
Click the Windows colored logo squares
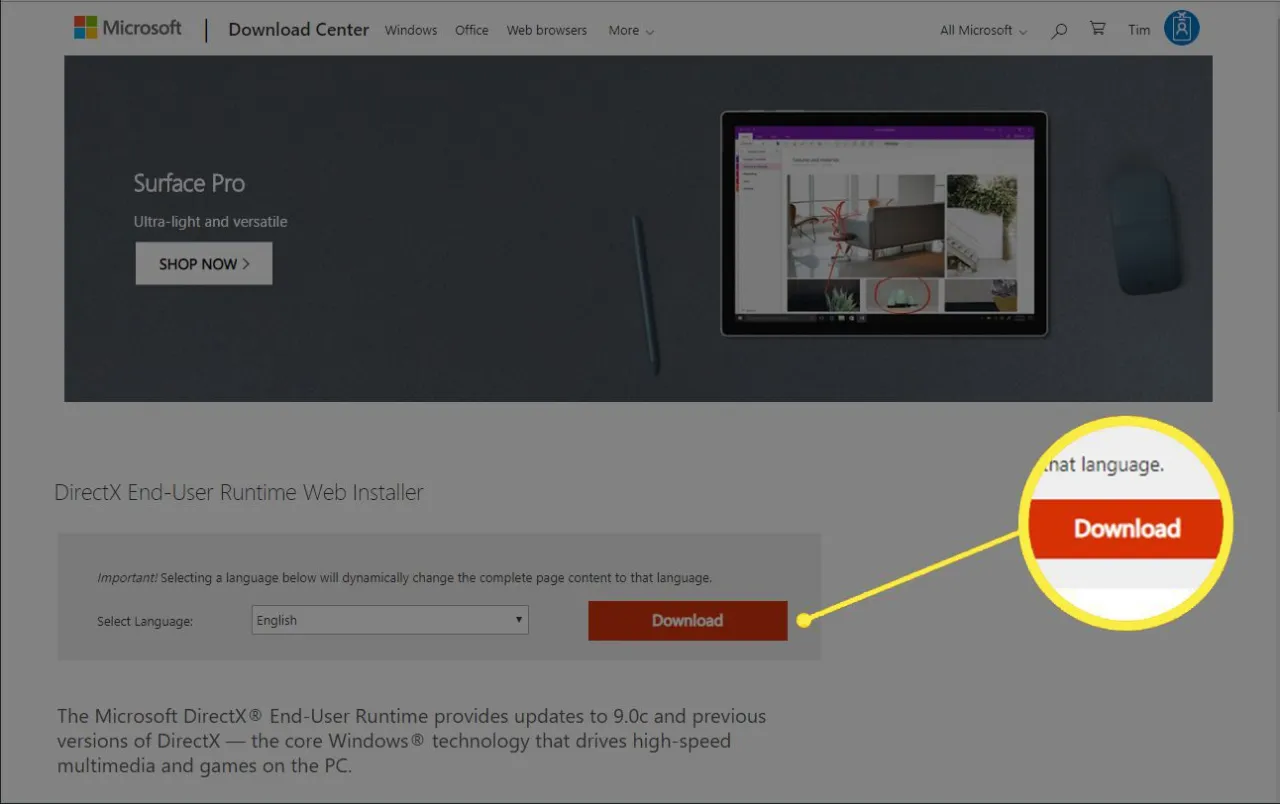(85, 27)
